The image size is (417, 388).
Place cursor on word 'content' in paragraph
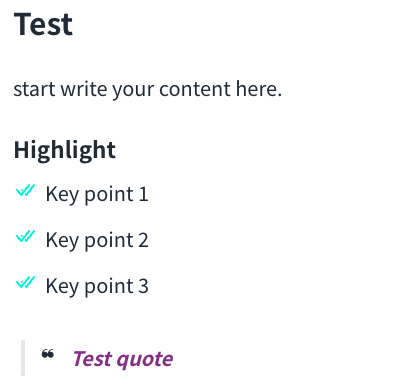(x=195, y=89)
